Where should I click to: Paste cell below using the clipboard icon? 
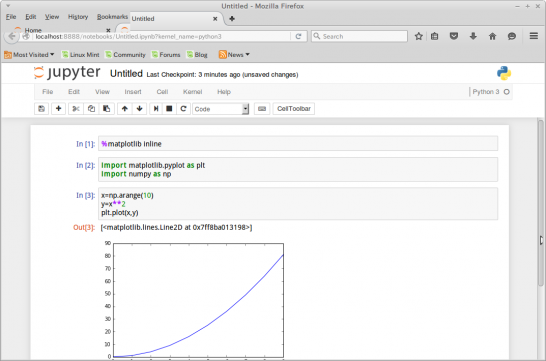[107, 109]
